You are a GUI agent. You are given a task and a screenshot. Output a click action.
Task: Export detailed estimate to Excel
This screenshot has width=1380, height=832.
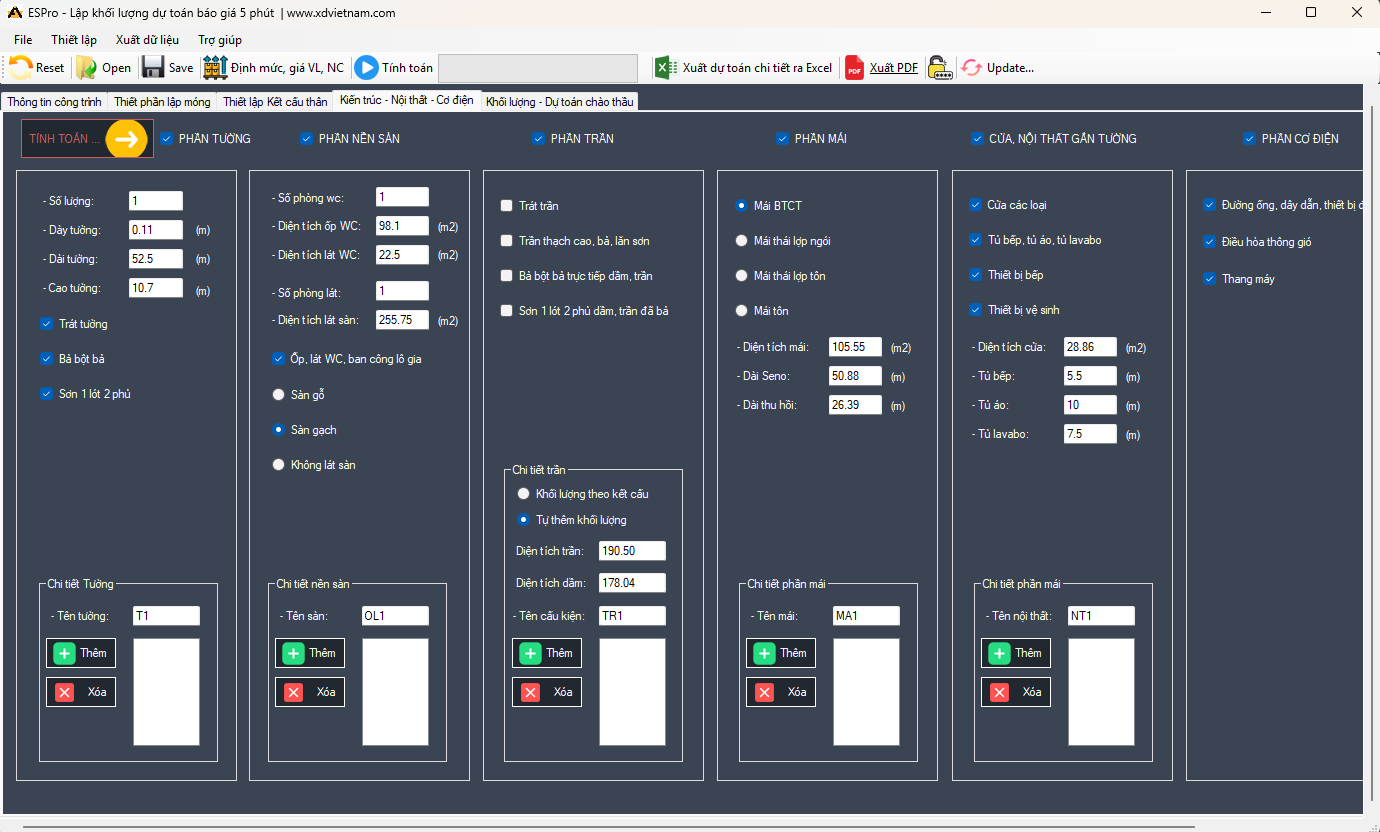point(665,68)
